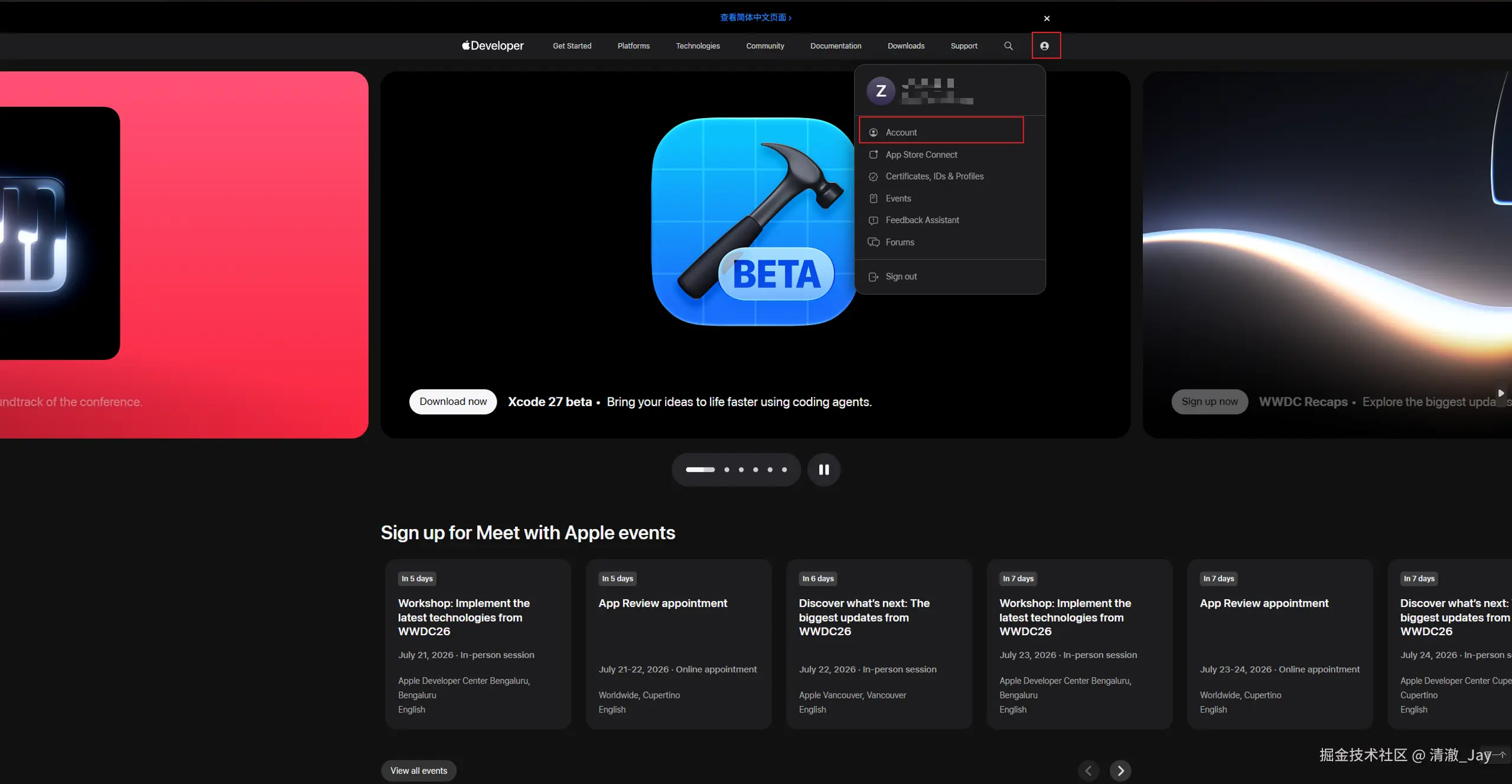1512x784 pixels.
Task: Jump to the sixth carousel slide dot
Action: pos(784,470)
